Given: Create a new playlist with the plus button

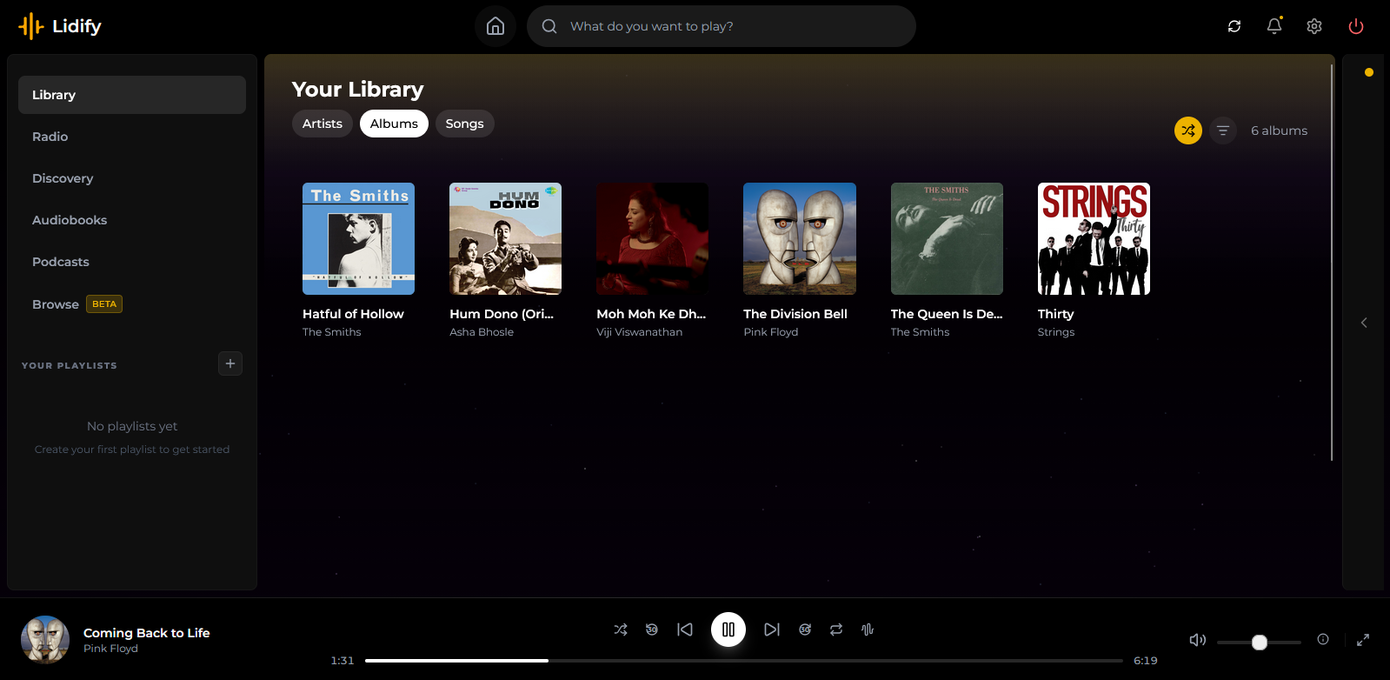Looking at the screenshot, I should (x=230, y=364).
